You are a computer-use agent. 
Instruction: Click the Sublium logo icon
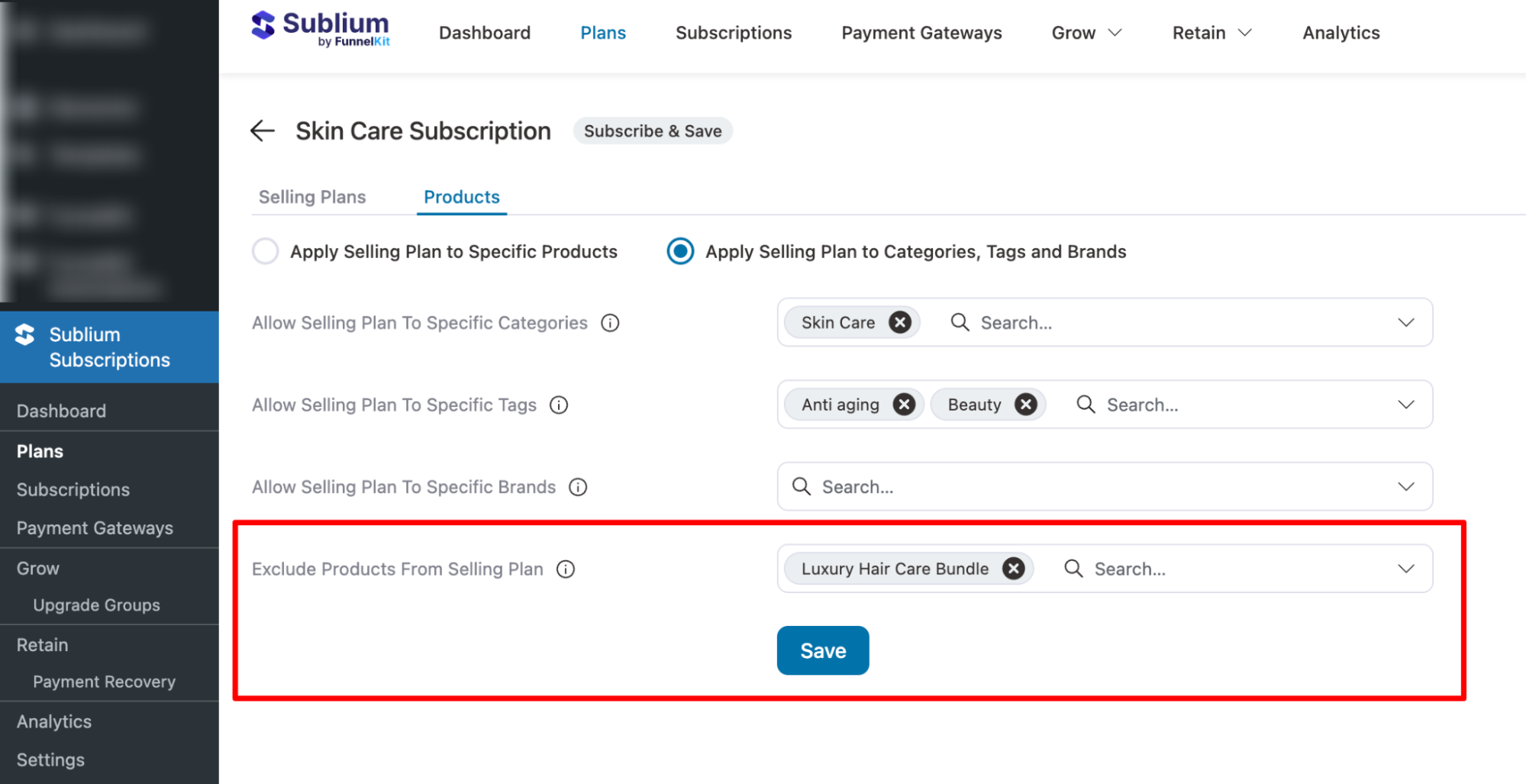coord(262,26)
